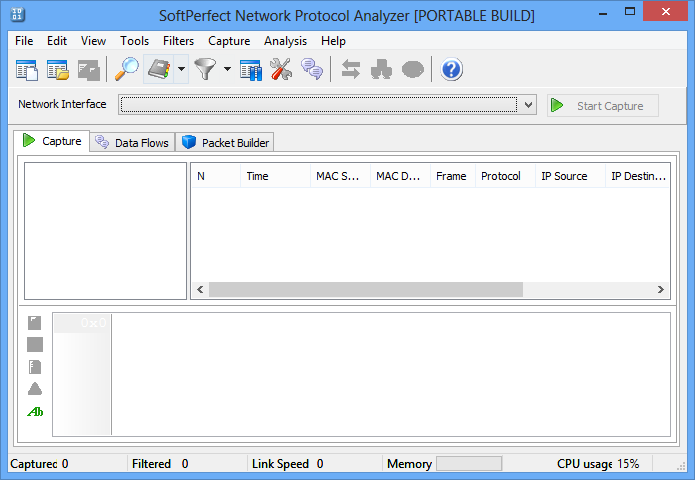Click the 0x0 hex offset cell
Image resolution: width=695 pixels, height=480 pixels.
(82, 323)
